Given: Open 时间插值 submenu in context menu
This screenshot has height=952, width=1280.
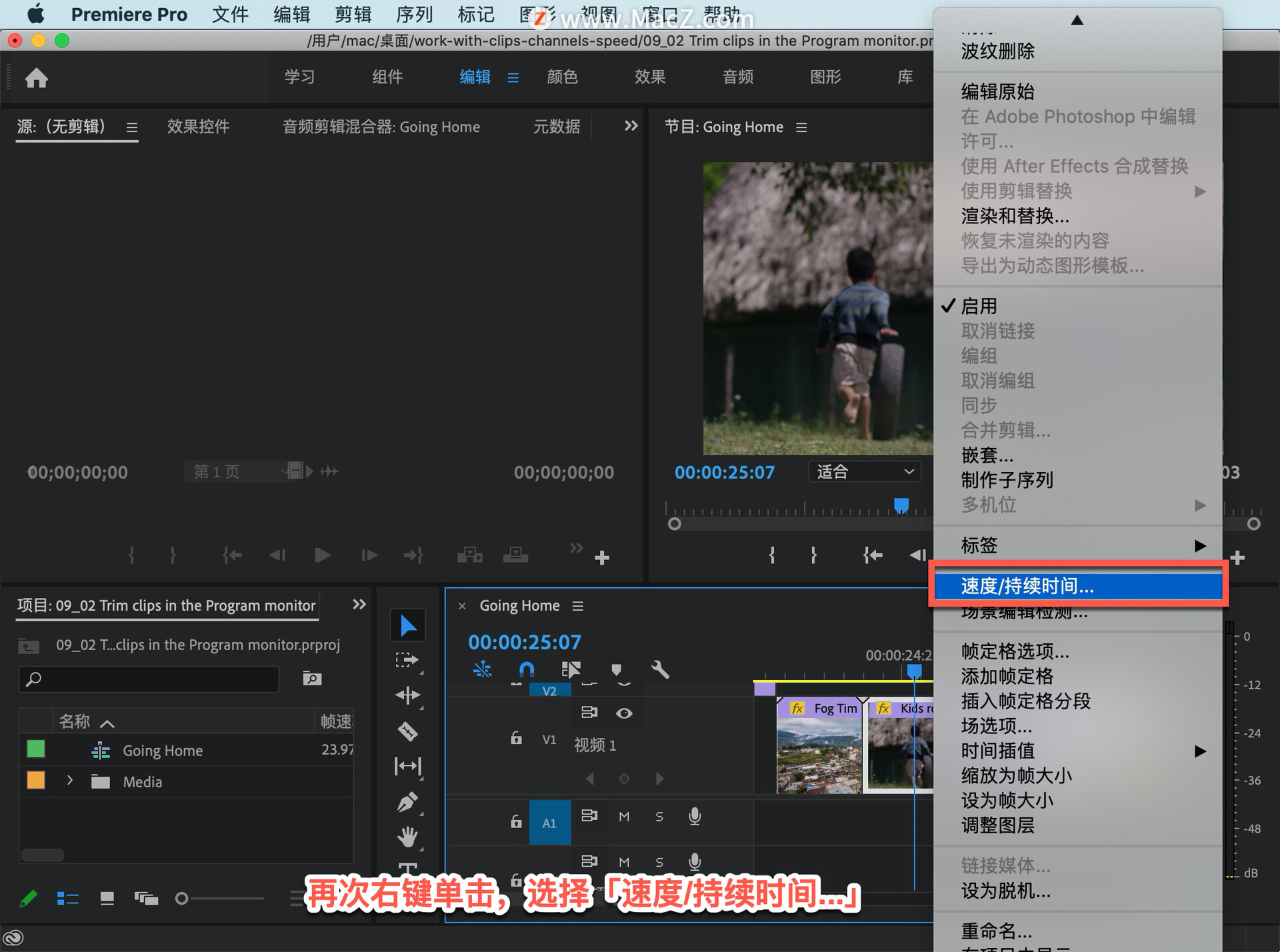Looking at the screenshot, I should point(1079,751).
